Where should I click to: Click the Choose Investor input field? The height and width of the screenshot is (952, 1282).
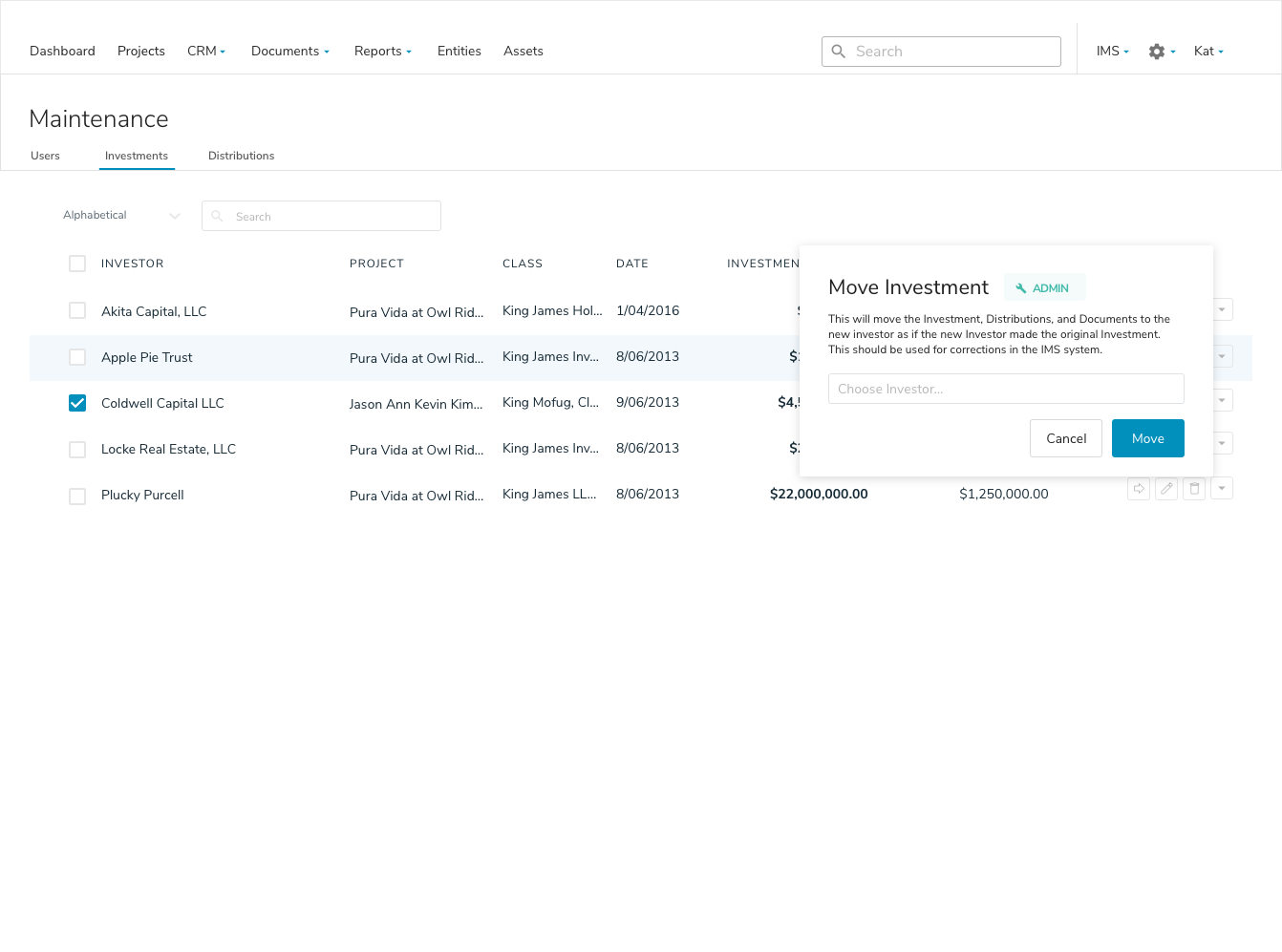[x=1006, y=389]
